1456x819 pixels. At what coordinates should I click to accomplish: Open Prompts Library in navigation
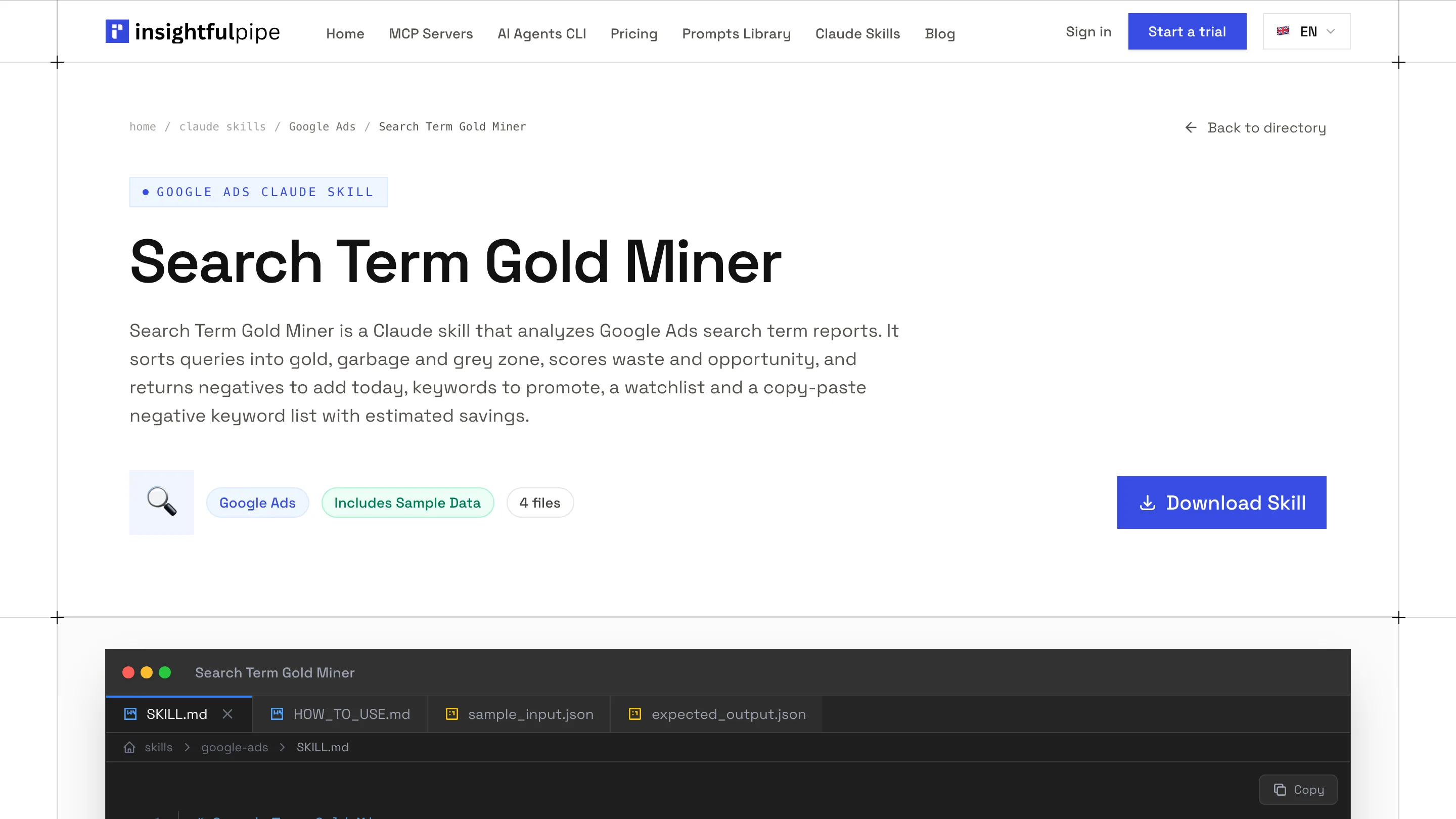point(736,33)
